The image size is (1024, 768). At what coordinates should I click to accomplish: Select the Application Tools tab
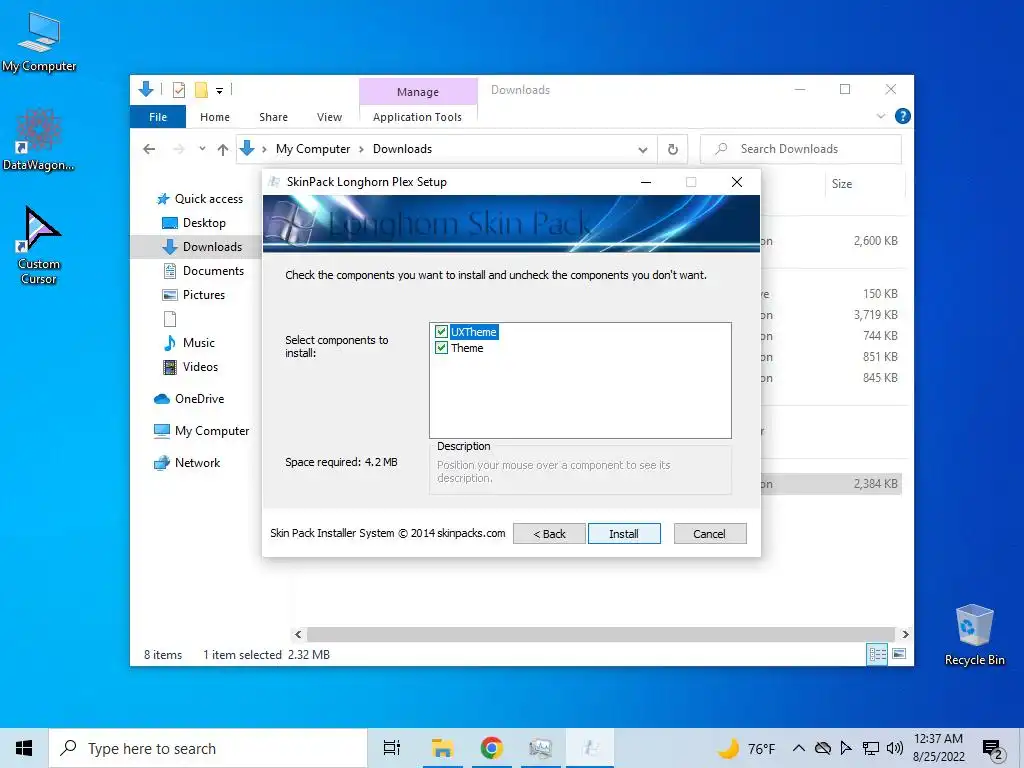[x=417, y=117]
